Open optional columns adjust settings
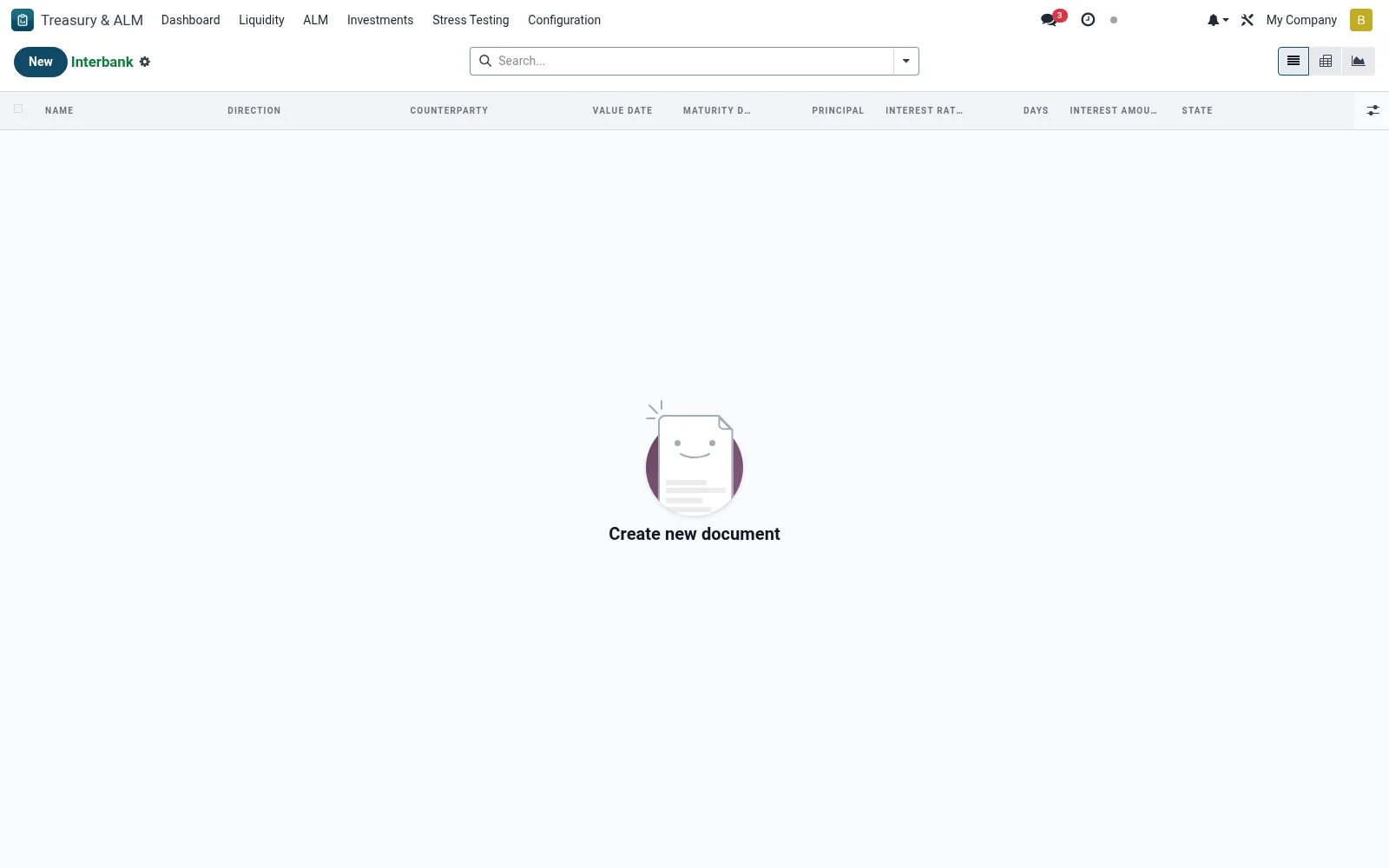 (x=1373, y=110)
